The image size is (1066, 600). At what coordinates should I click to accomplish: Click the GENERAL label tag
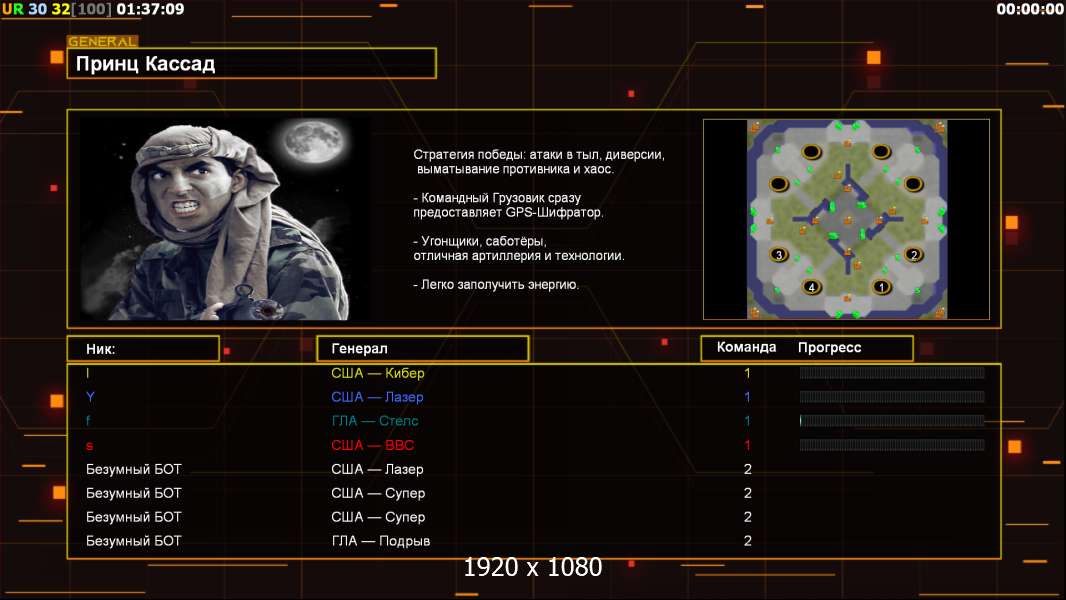[x=103, y=41]
